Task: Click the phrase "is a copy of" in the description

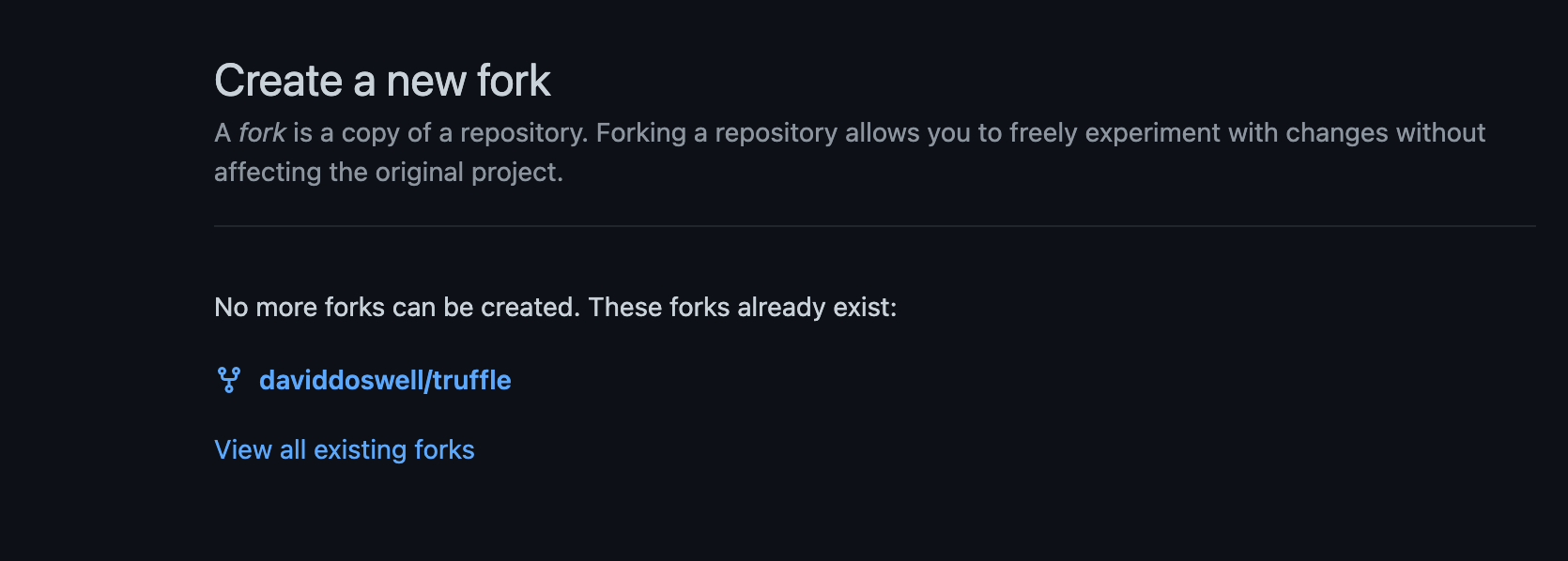Action: (361, 133)
